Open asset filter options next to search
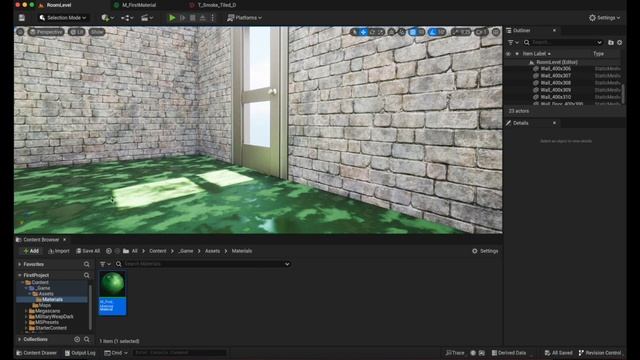 105,264
